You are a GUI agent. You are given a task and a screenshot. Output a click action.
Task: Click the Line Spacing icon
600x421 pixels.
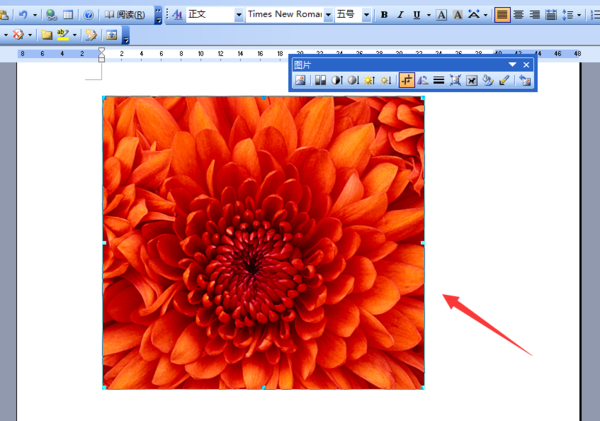click(567, 15)
